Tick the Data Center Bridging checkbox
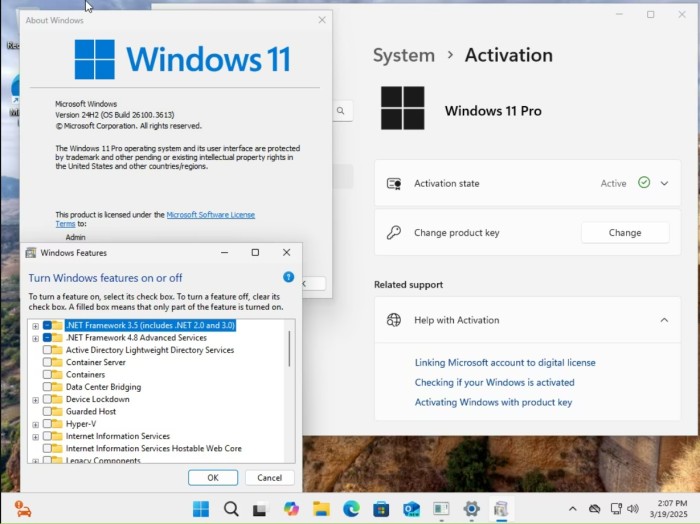The image size is (700, 524). pyautogui.click(x=47, y=387)
